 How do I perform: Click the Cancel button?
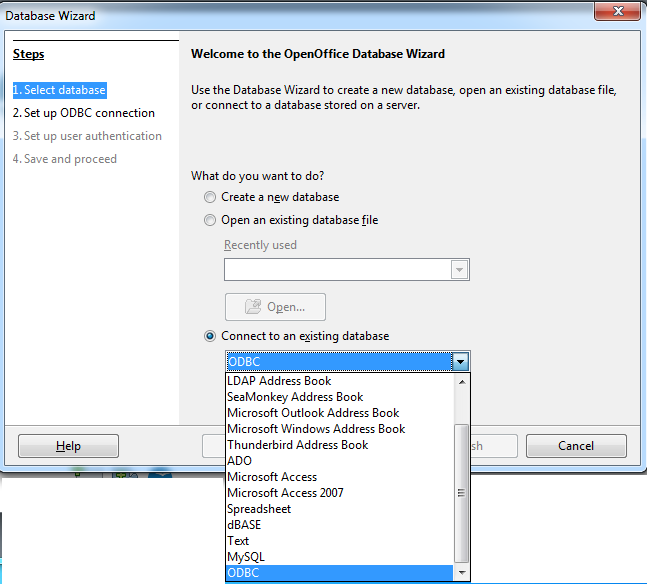[x=576, y=446]
